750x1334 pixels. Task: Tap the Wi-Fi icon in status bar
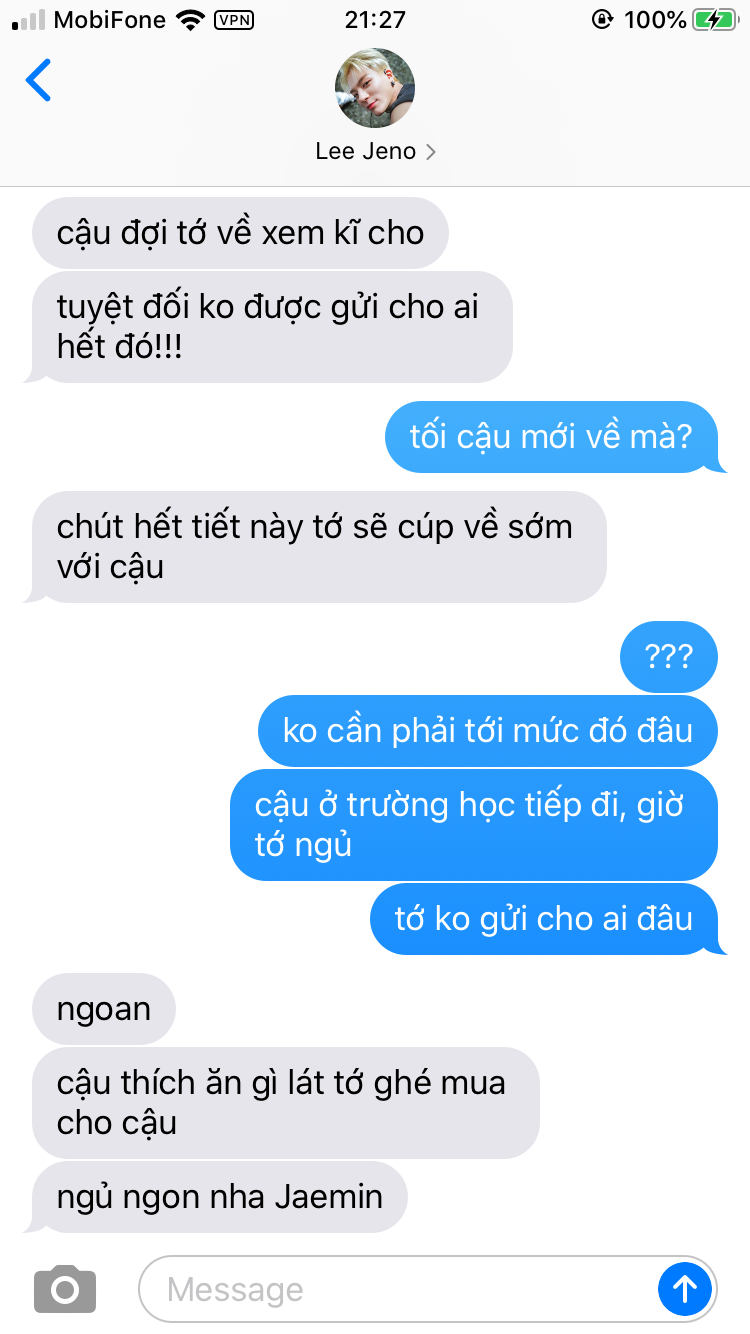188,20
